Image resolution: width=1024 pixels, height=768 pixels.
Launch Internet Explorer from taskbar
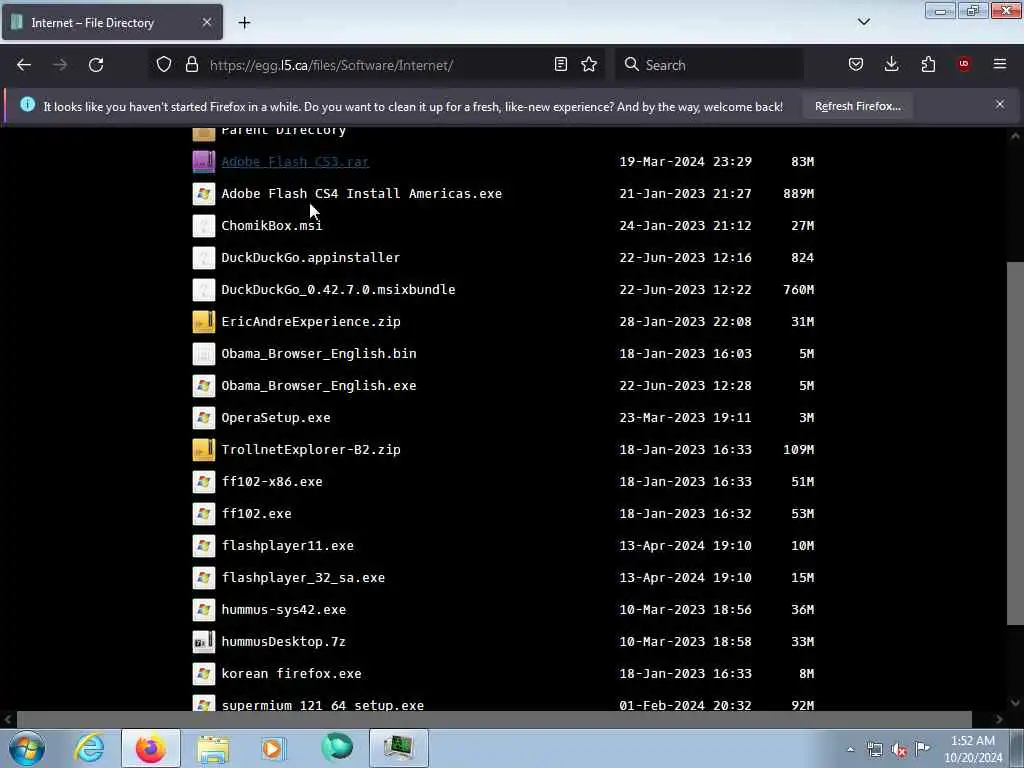point(89,748)
